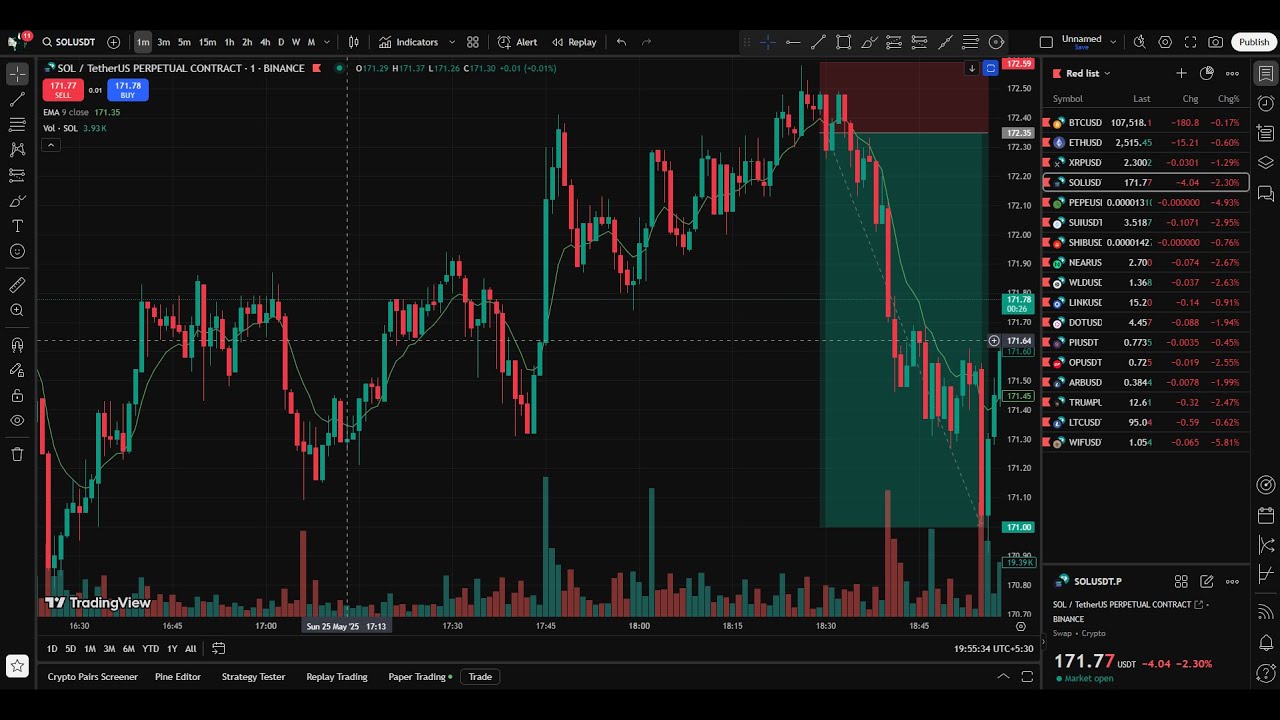Click the trash remove objects icon
Viewport: 1280px width, 720px height.
pyautogui.click(x=17, y=454)
